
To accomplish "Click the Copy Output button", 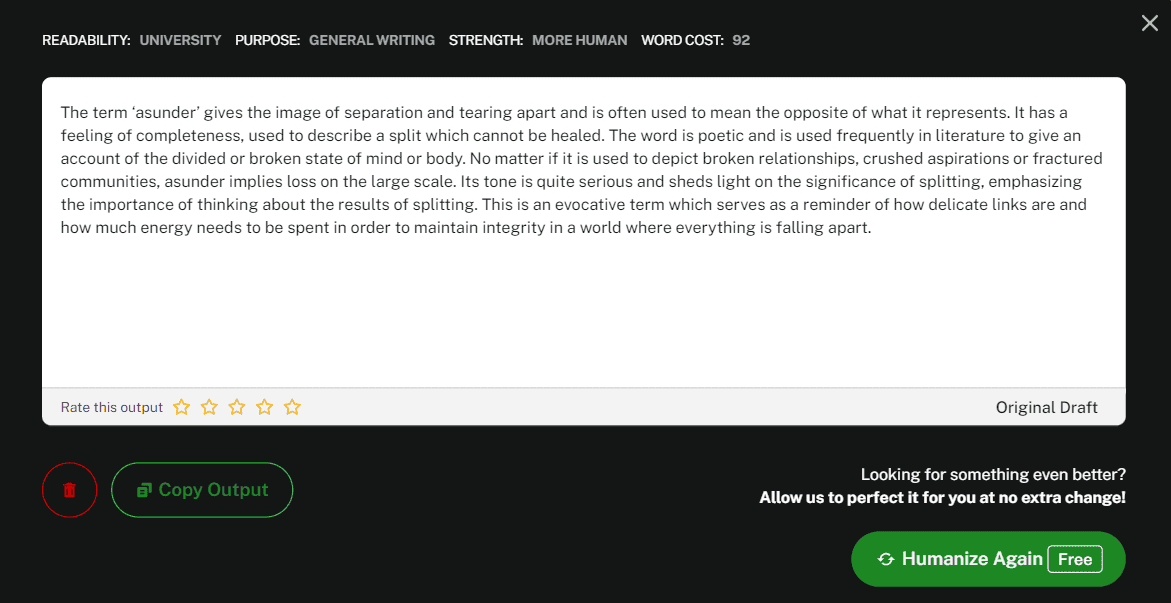I will point(202,490).
